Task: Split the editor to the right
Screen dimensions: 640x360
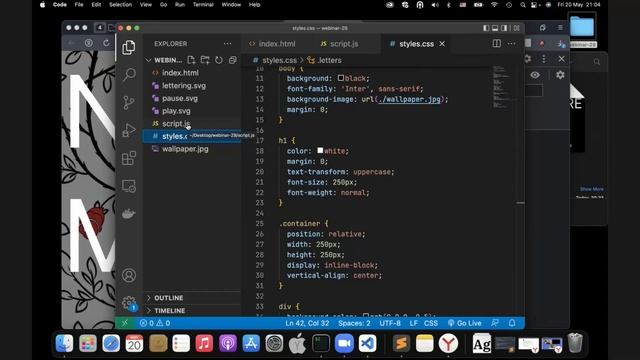Action: point(496,44)
